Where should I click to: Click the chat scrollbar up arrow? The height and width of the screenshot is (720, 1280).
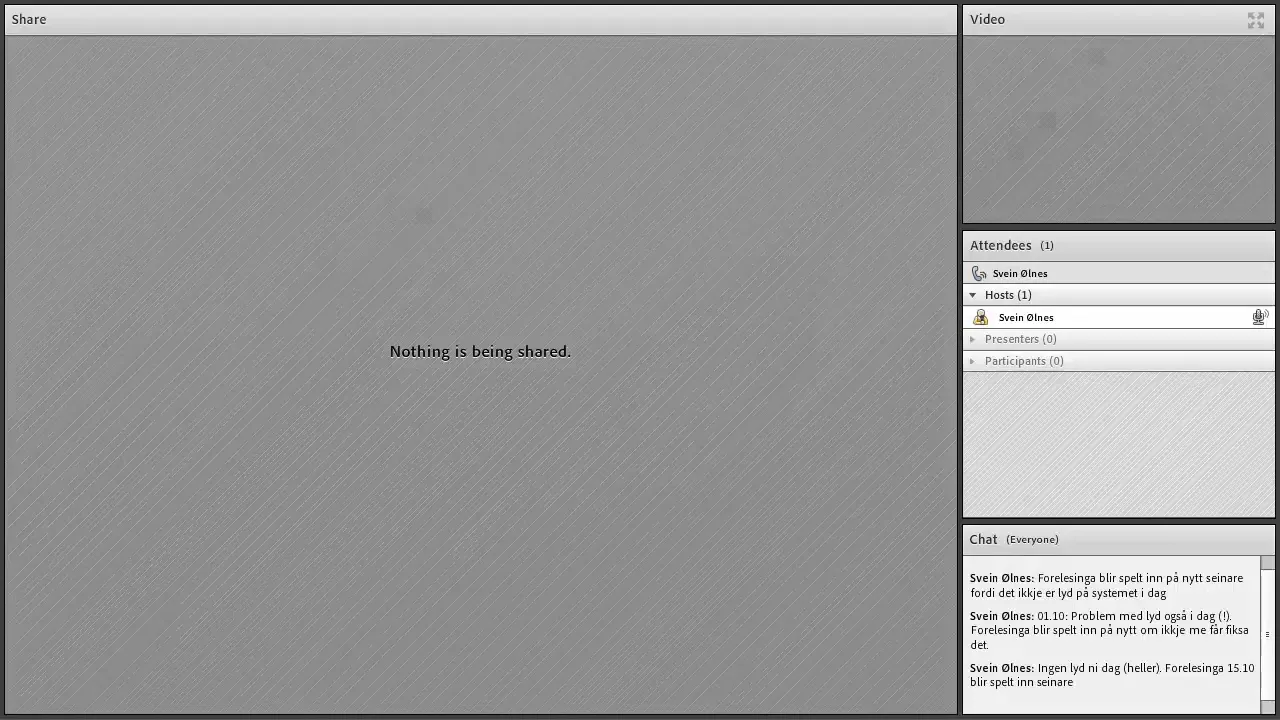point(1267,562)
